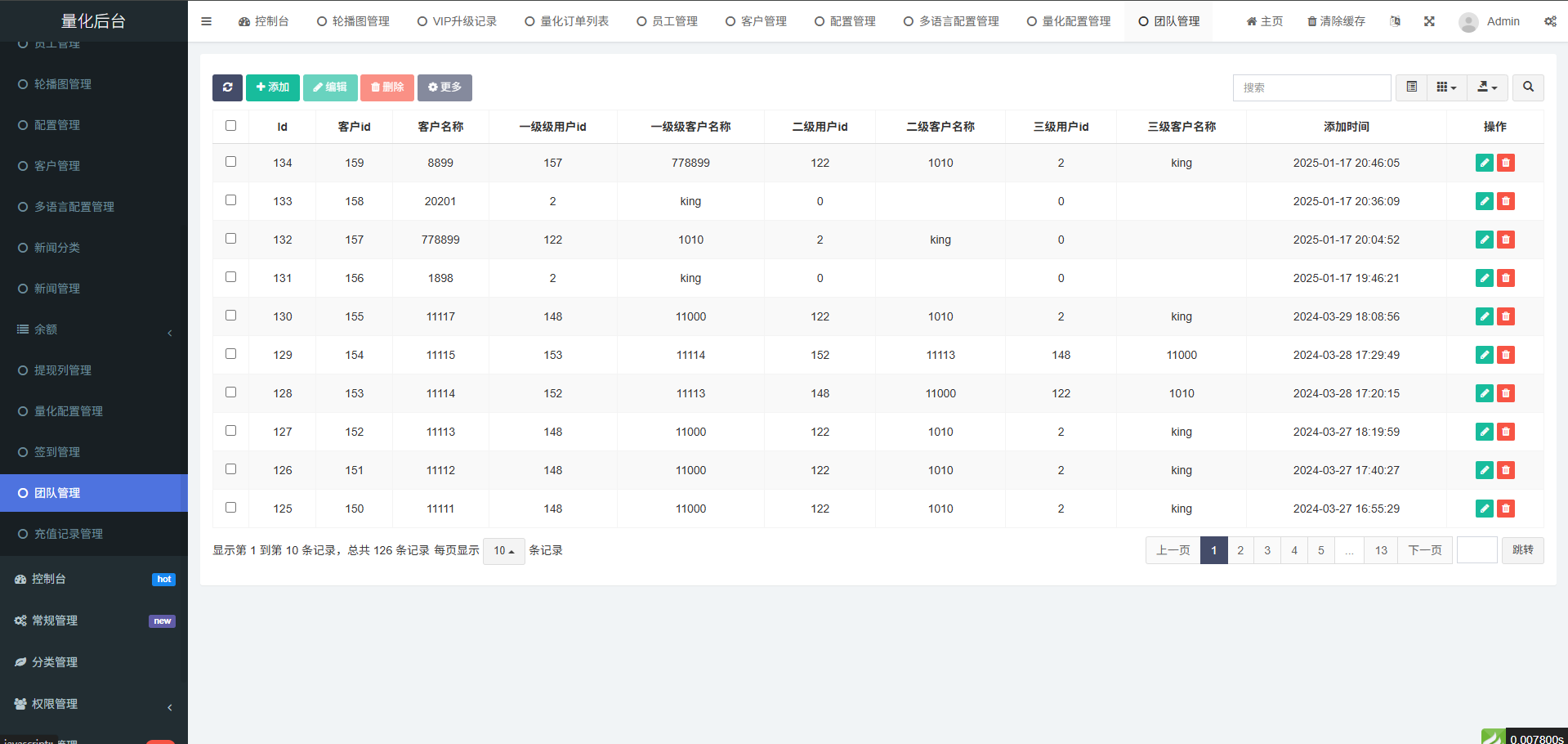Viewport: 1568px width, 744px height.
Task: Click the 主页 home link
Action: [1264, 21]
